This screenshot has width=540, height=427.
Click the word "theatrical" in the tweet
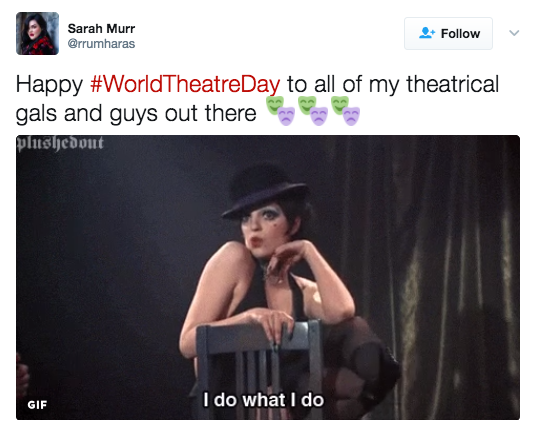point(453,84)
